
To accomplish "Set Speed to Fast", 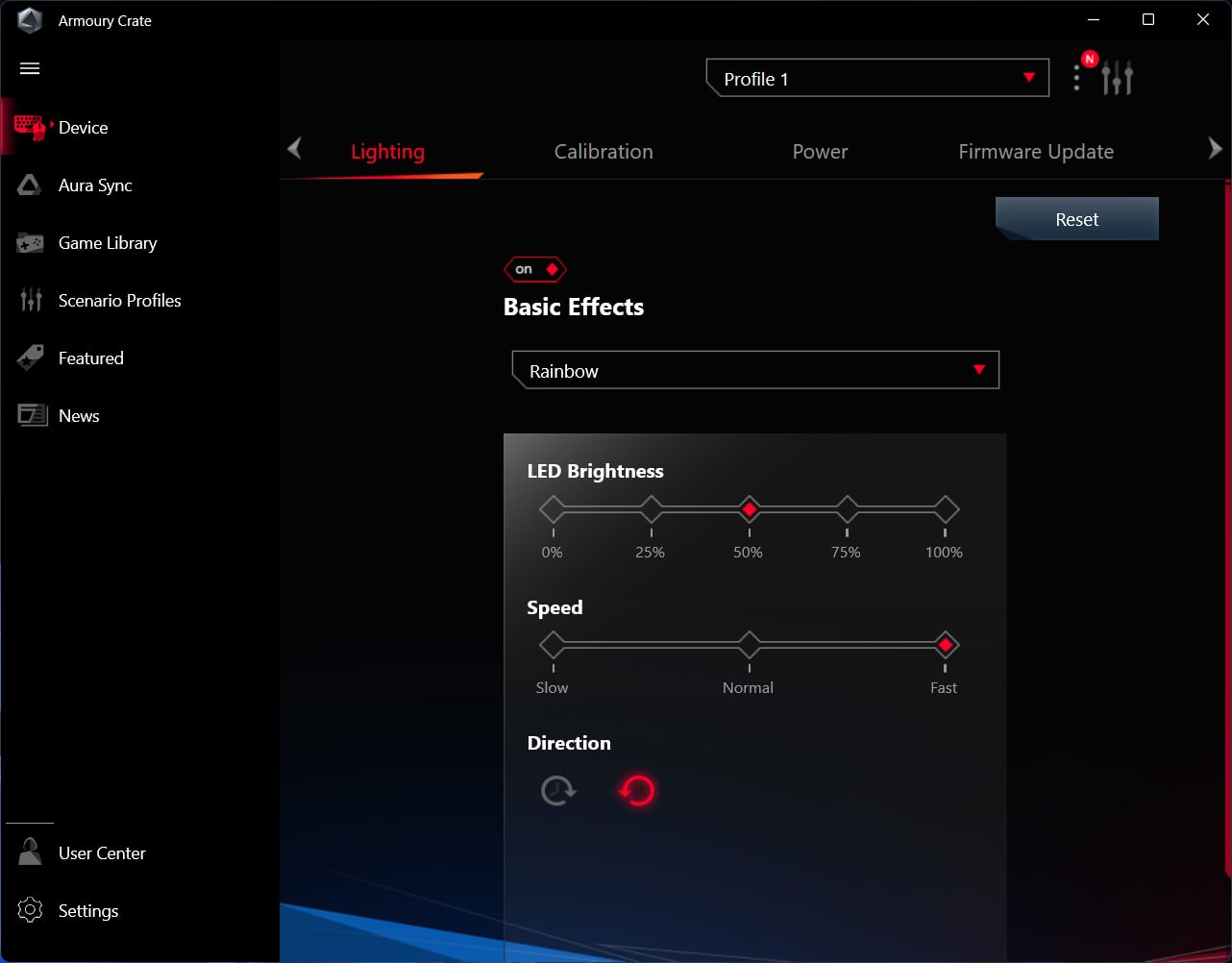I will click(x=946, y=645).
